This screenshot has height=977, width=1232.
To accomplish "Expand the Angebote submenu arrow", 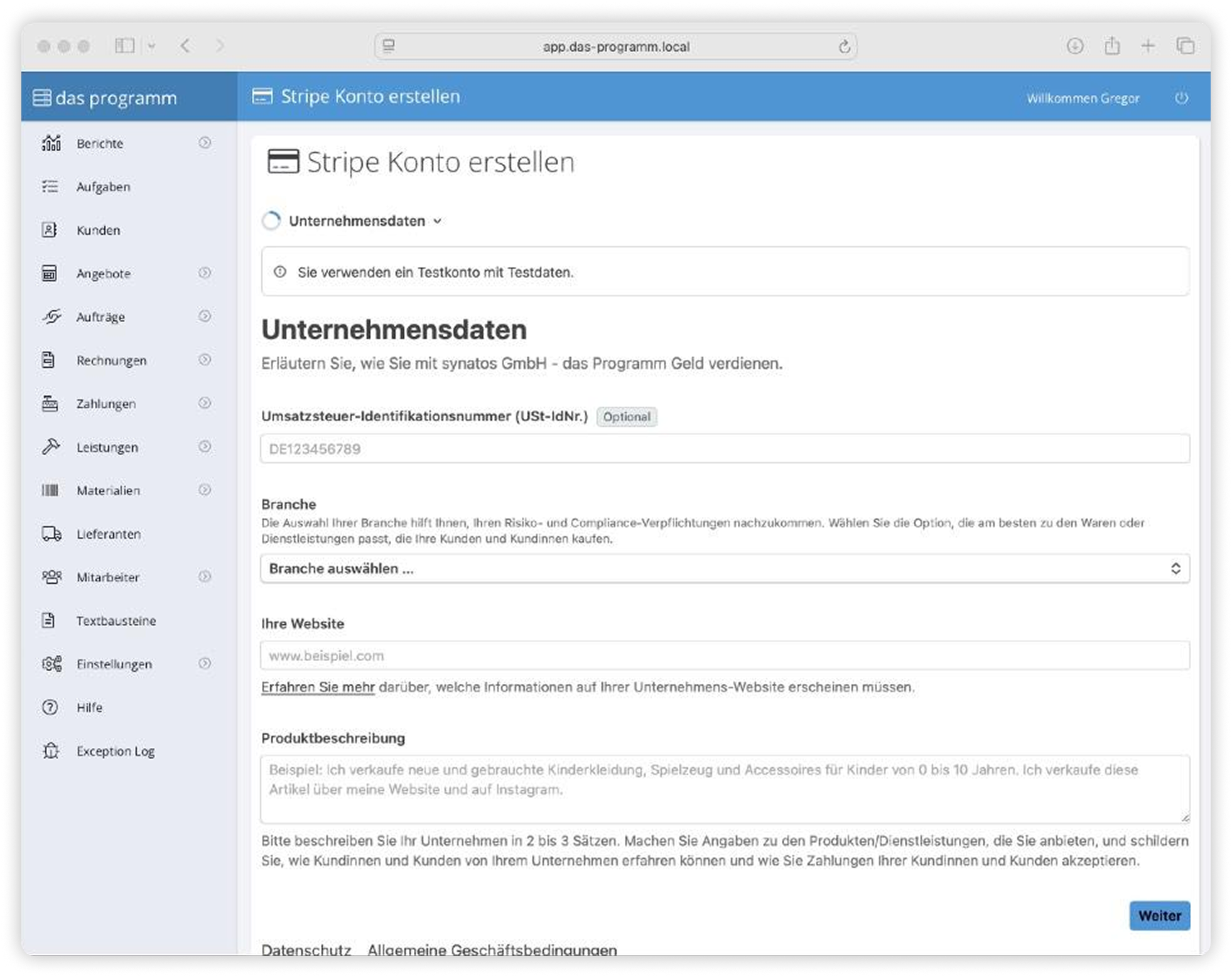I will coord(205,273).
